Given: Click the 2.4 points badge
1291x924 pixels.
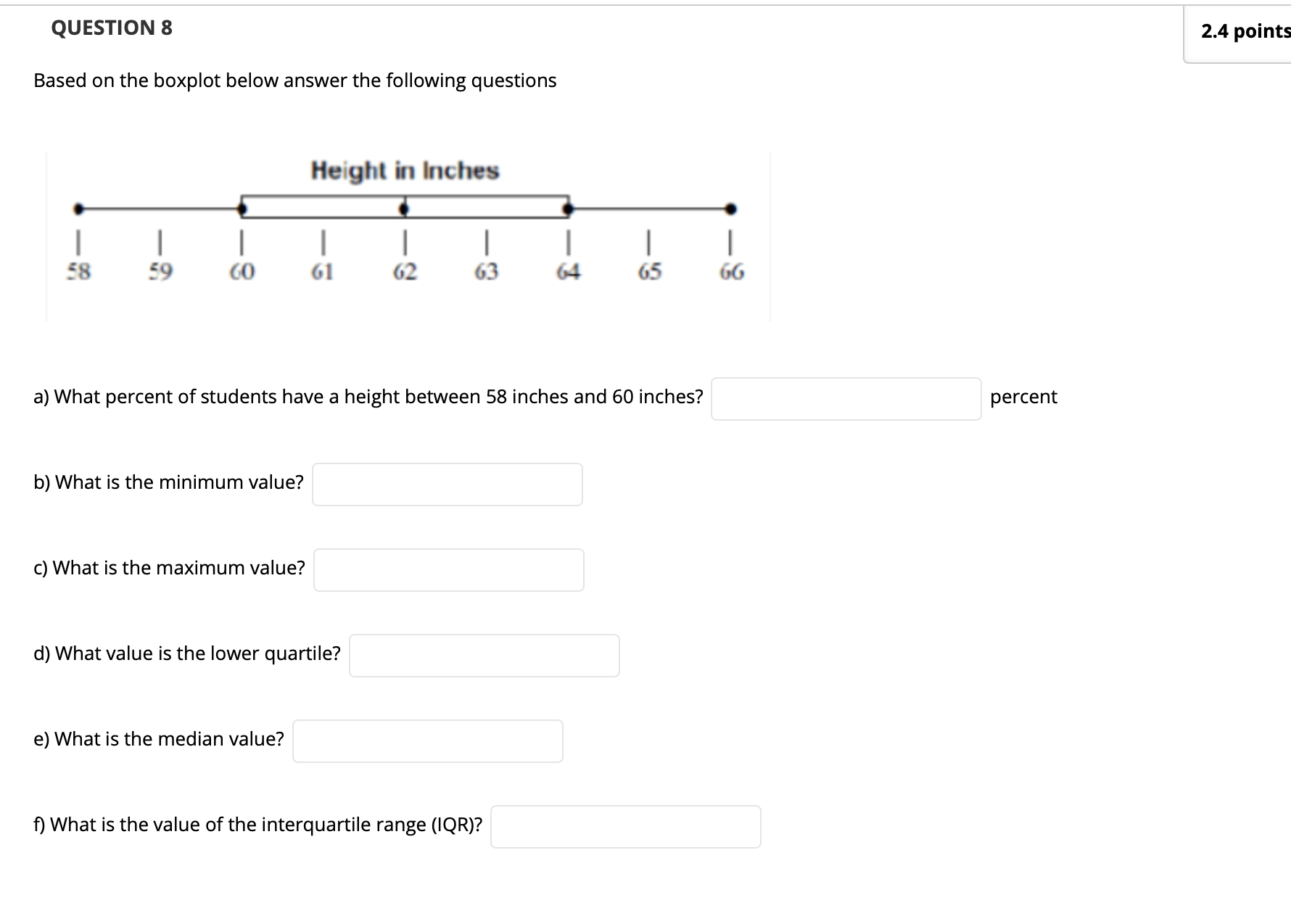Looking at the screenshot, I should (1245, 31).
